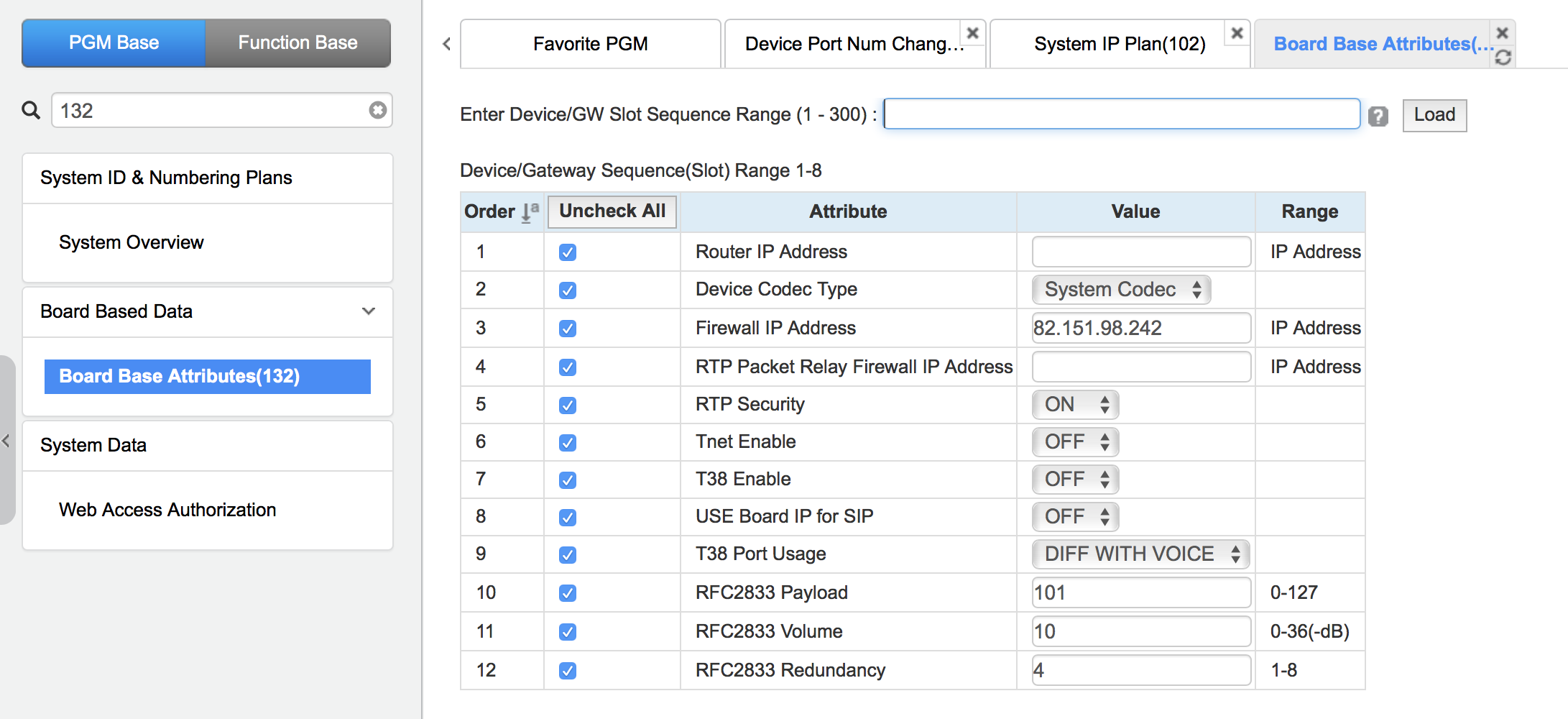Click the search magnifier icon

31,111
